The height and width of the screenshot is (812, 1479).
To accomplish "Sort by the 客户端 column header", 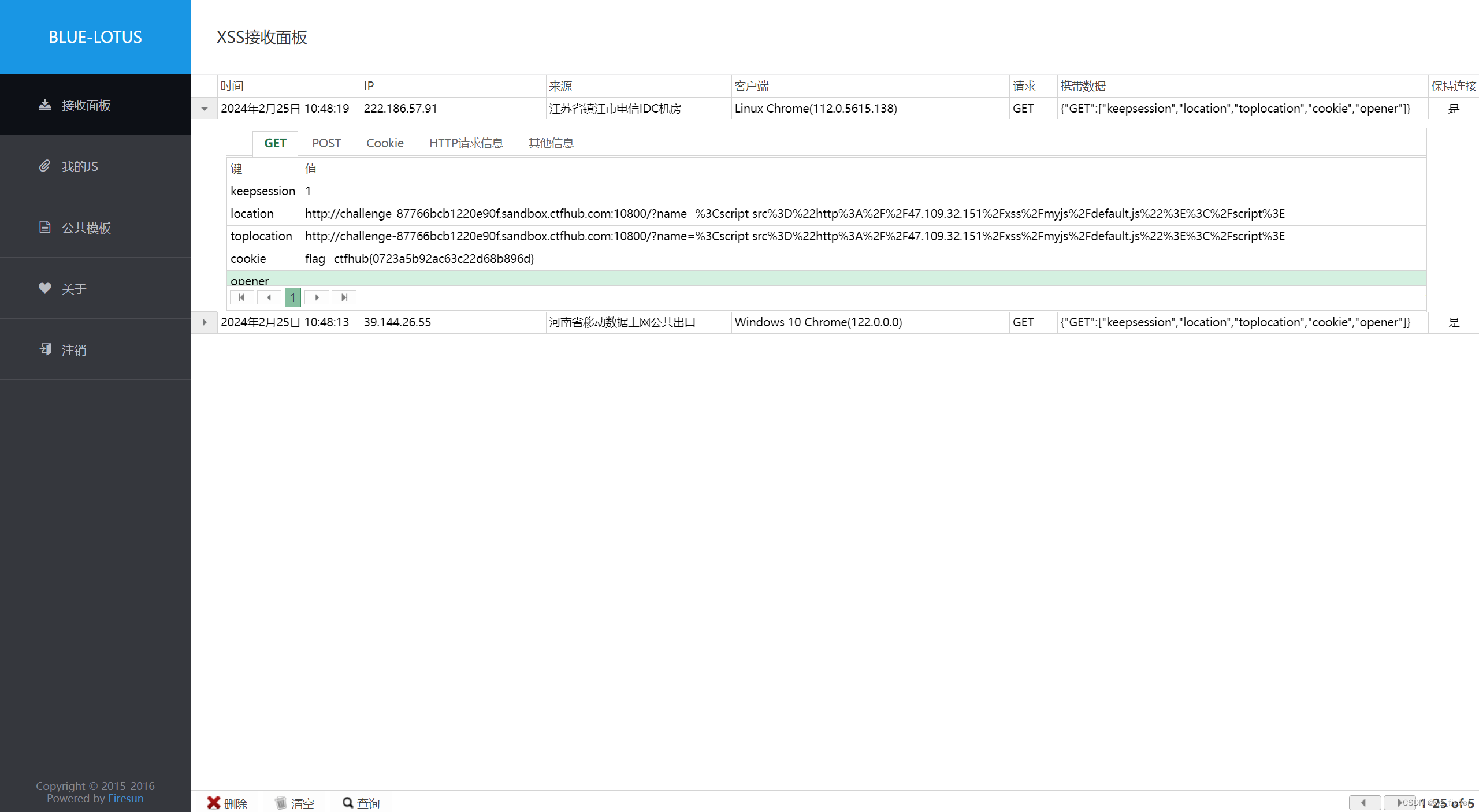I will pyautogui.click(x=870, y=86).
